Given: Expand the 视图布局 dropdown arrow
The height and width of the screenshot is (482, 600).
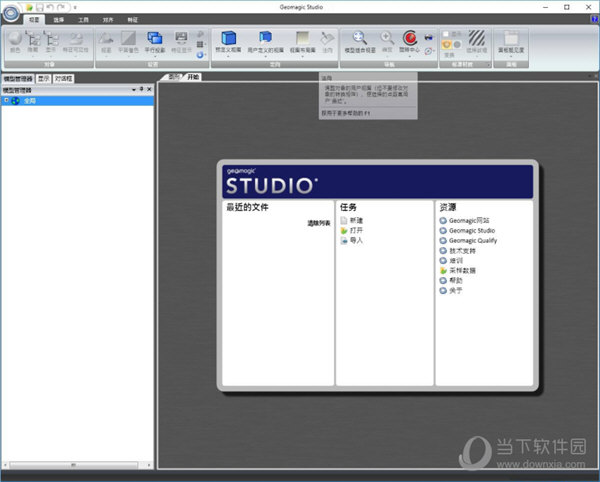Looking at the screenshot, I should [302, 57].
